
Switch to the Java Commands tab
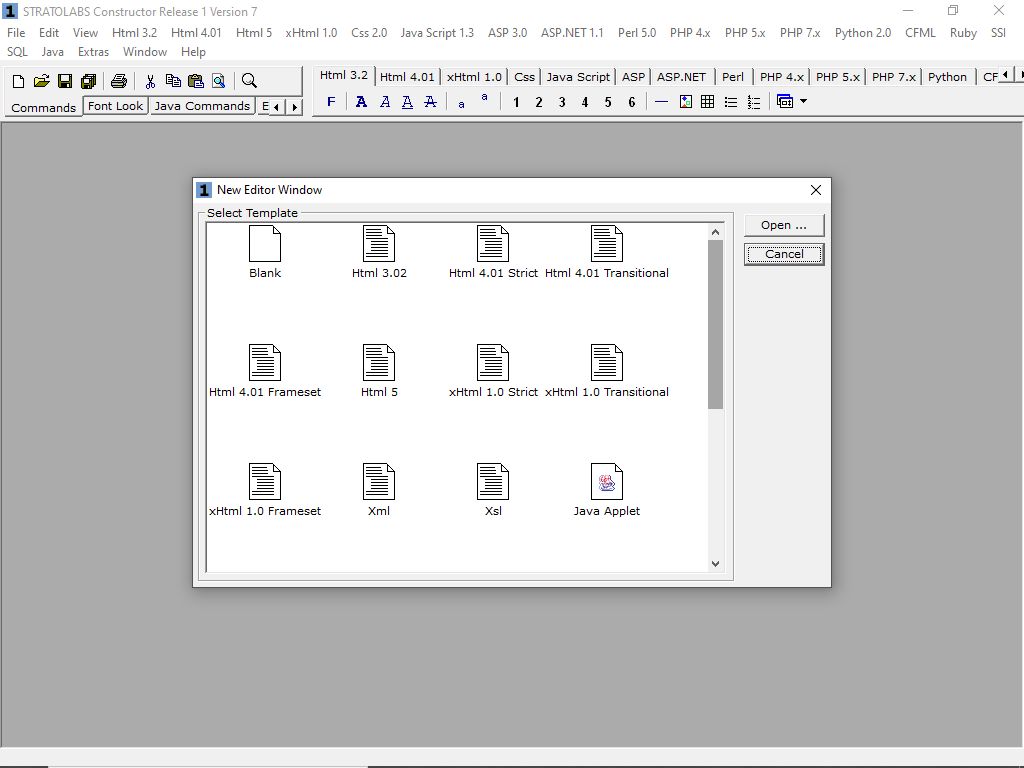202,106
